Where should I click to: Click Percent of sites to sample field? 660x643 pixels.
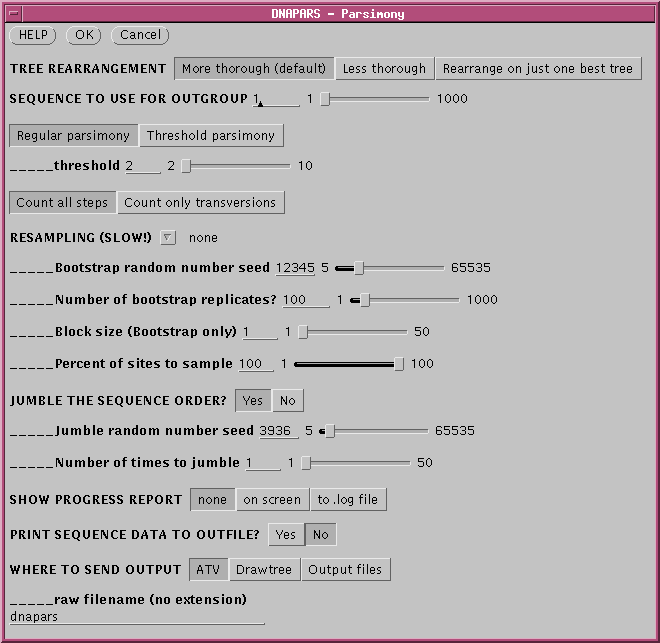click(x=256, y=364)
